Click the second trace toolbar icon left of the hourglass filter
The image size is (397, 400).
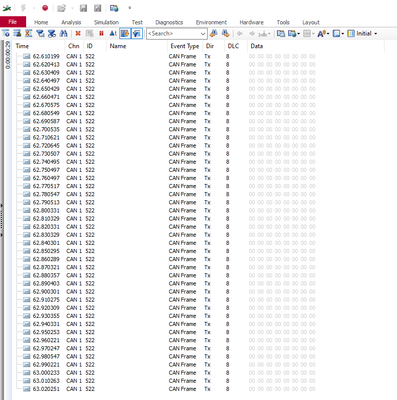coord(17,33)
